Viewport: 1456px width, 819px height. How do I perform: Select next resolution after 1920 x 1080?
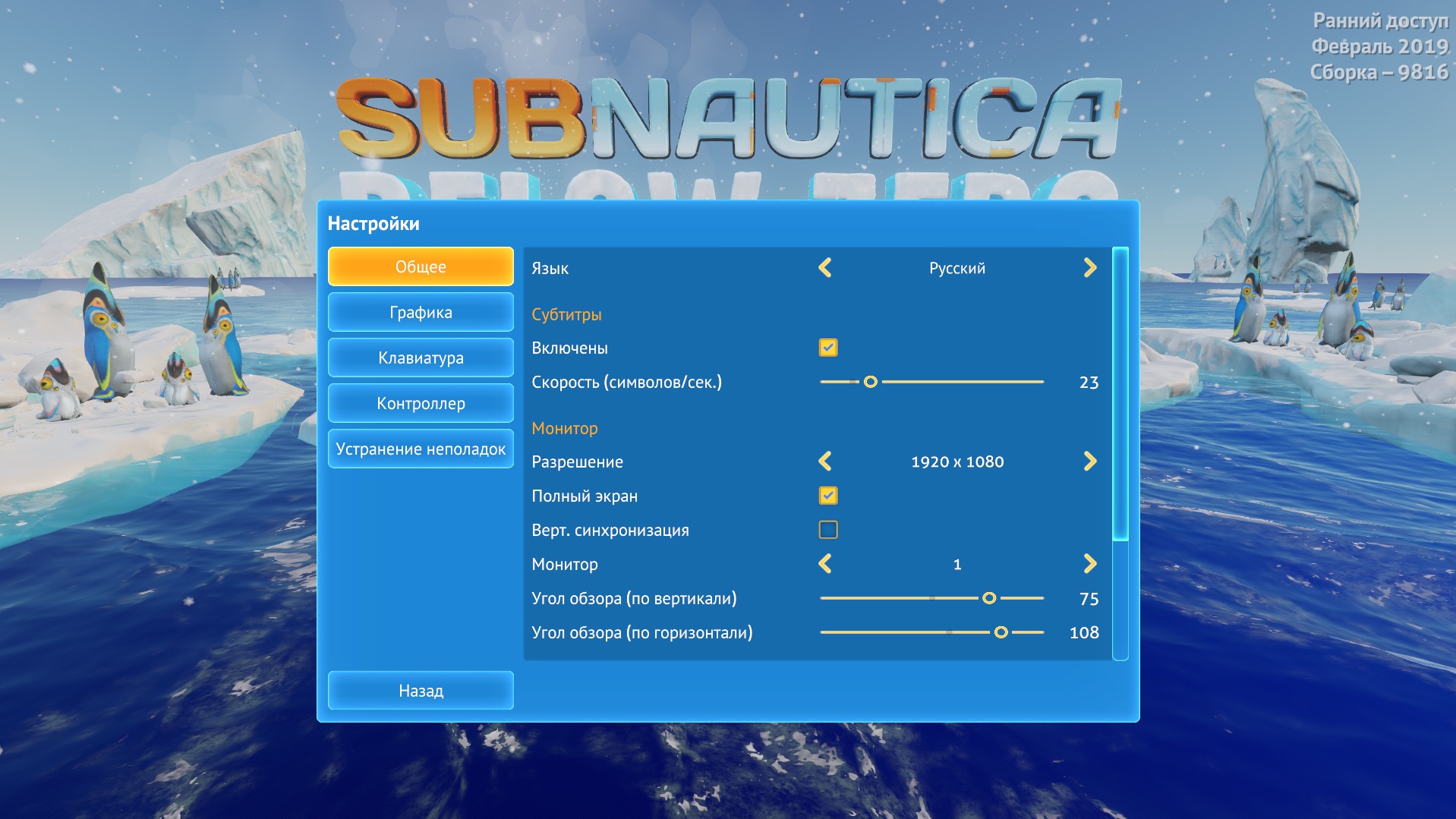click(1089, 461)
